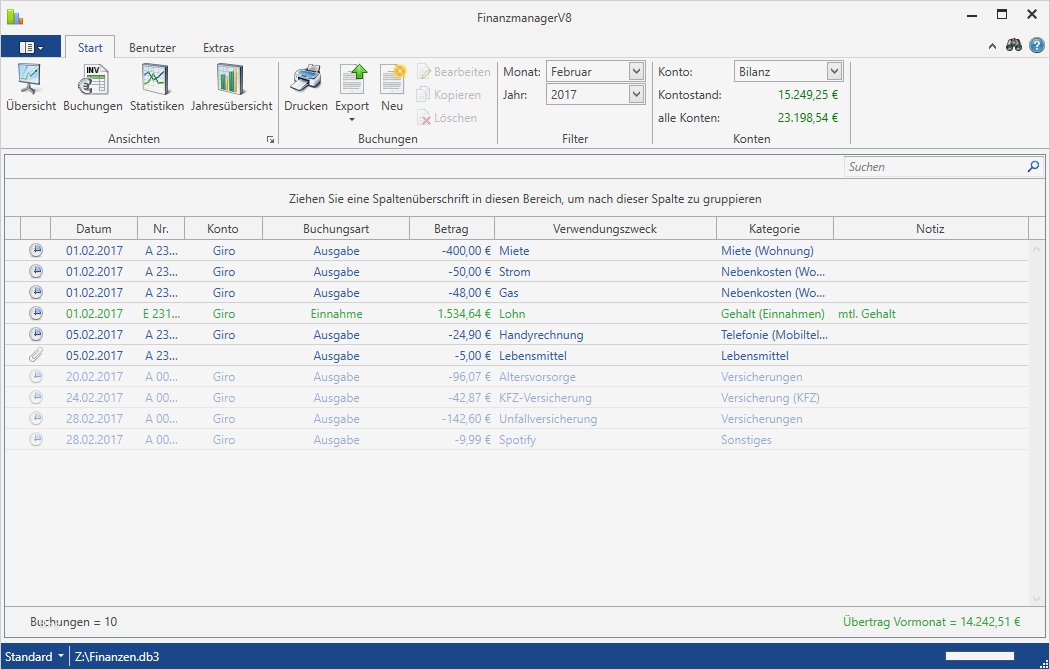This screenshot has width=1050, height=670.
Task: Open the Jahresübersicht view
Action: tap(231, 88)
